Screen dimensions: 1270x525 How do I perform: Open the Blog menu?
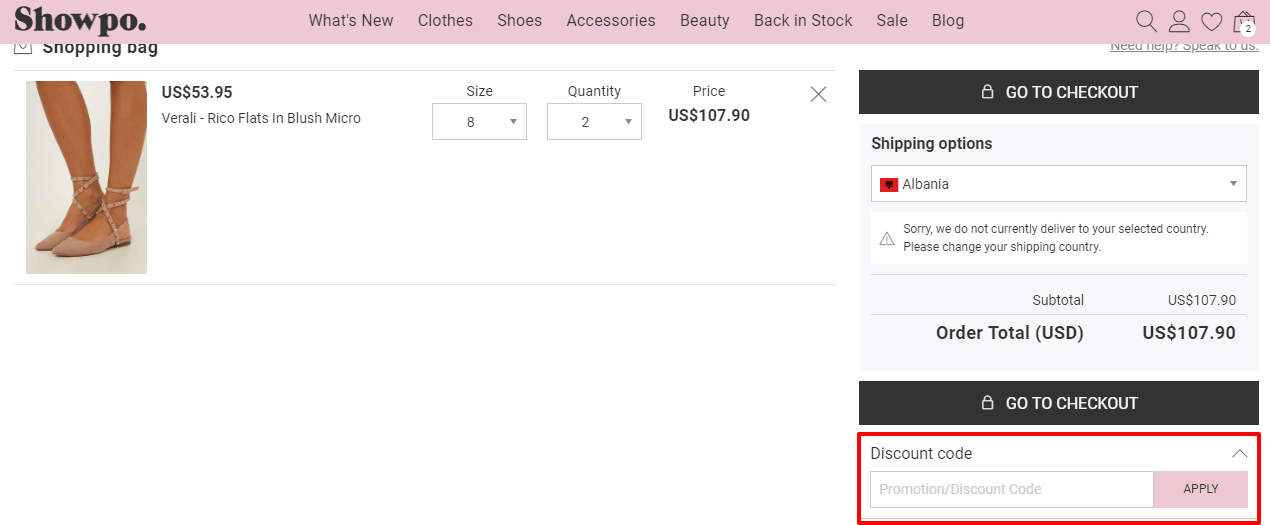(948, 20)
